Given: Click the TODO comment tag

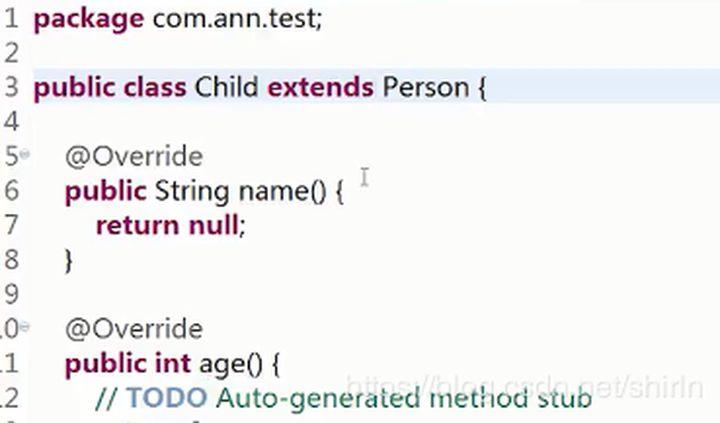Looking at the screenshot, I should pyautogui.click(x=167, y=398).
